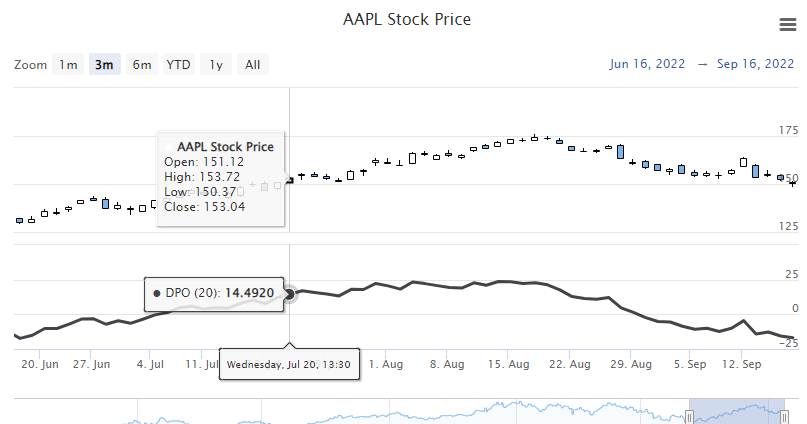807x424 pixels.
Task: Switch zoom to 6m range
Action: click(142, 65)
